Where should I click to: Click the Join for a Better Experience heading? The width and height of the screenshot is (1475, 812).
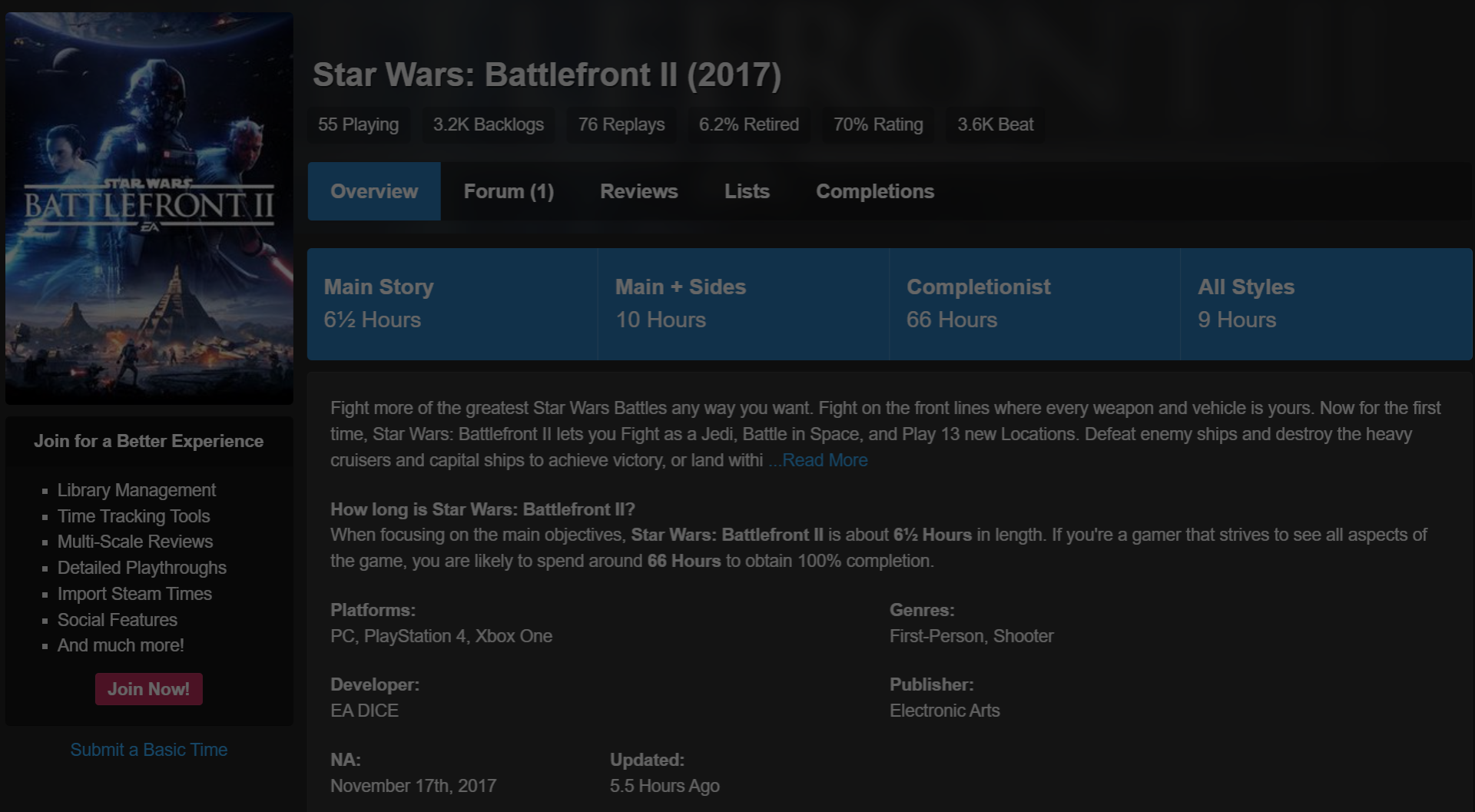149,441
